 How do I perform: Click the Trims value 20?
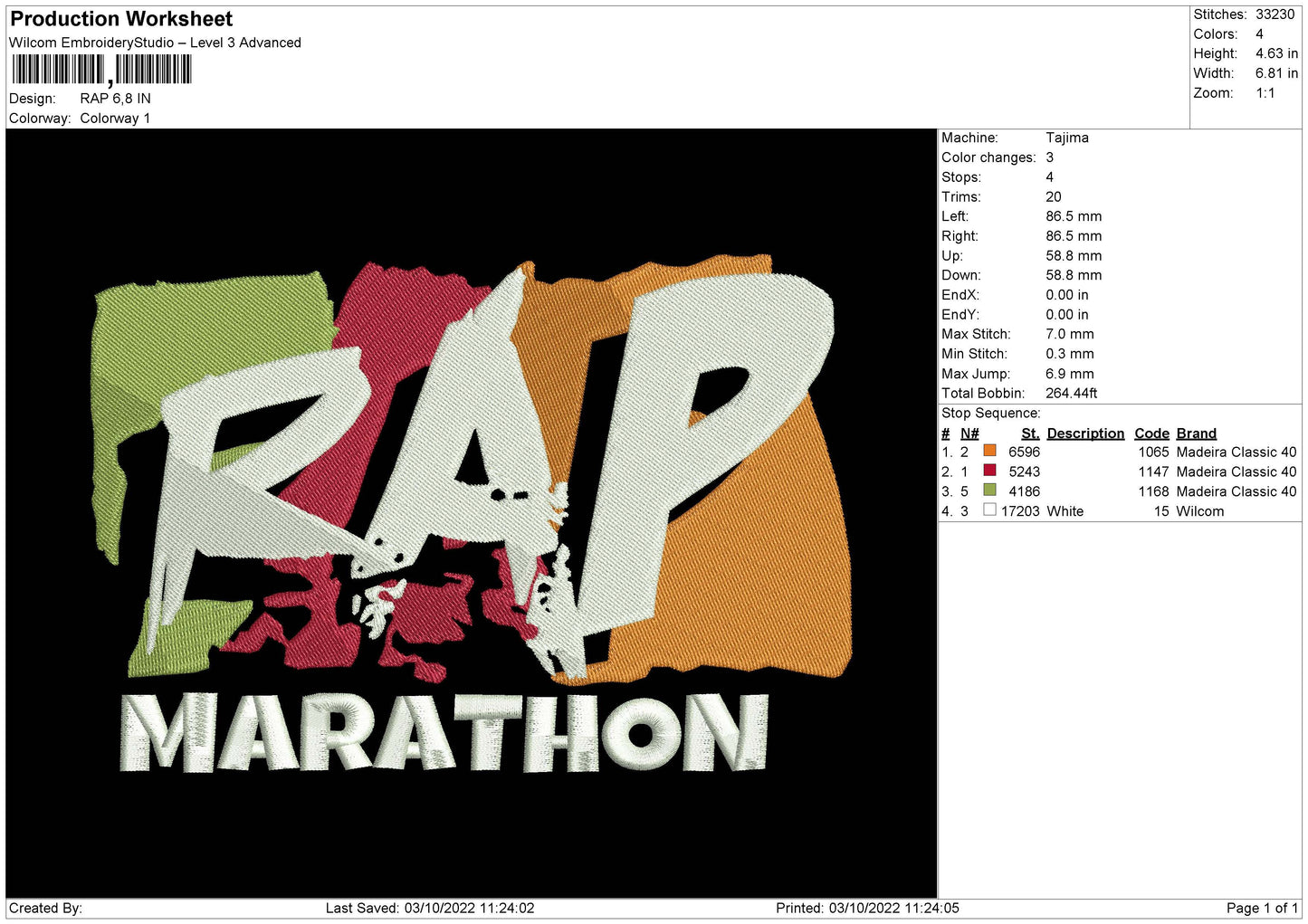pyautogui.click(x=1054, y=197)
